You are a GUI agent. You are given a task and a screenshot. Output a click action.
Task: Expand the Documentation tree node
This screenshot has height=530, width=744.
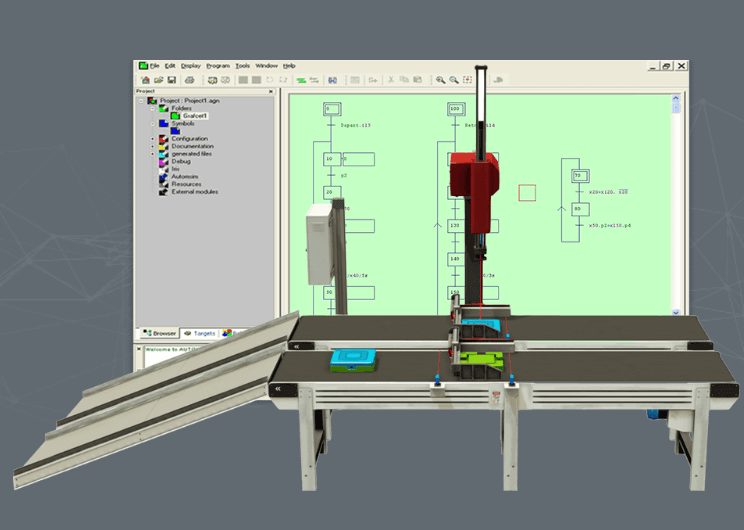153,146
